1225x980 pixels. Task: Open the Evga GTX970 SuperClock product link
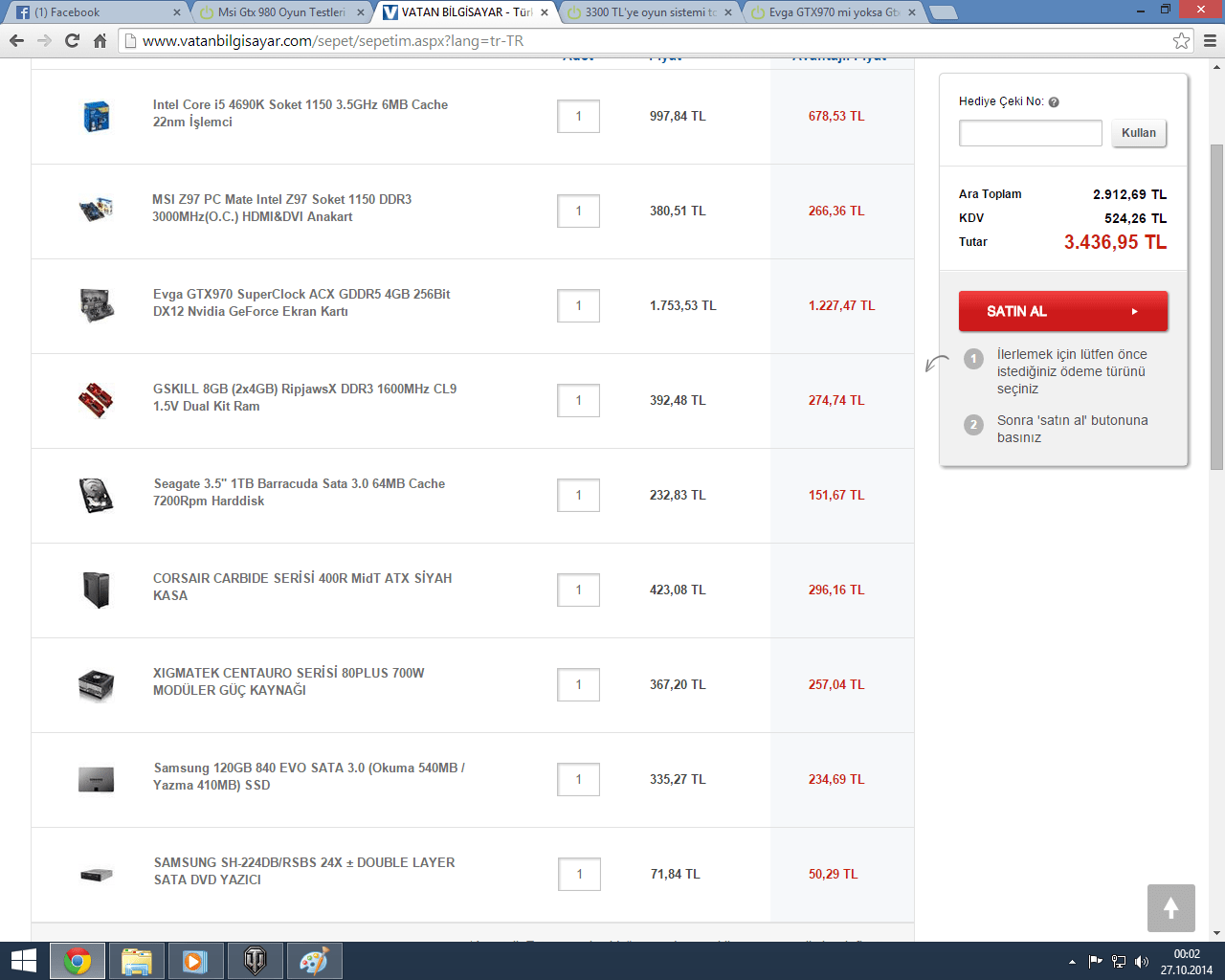[x=301, y=302]
